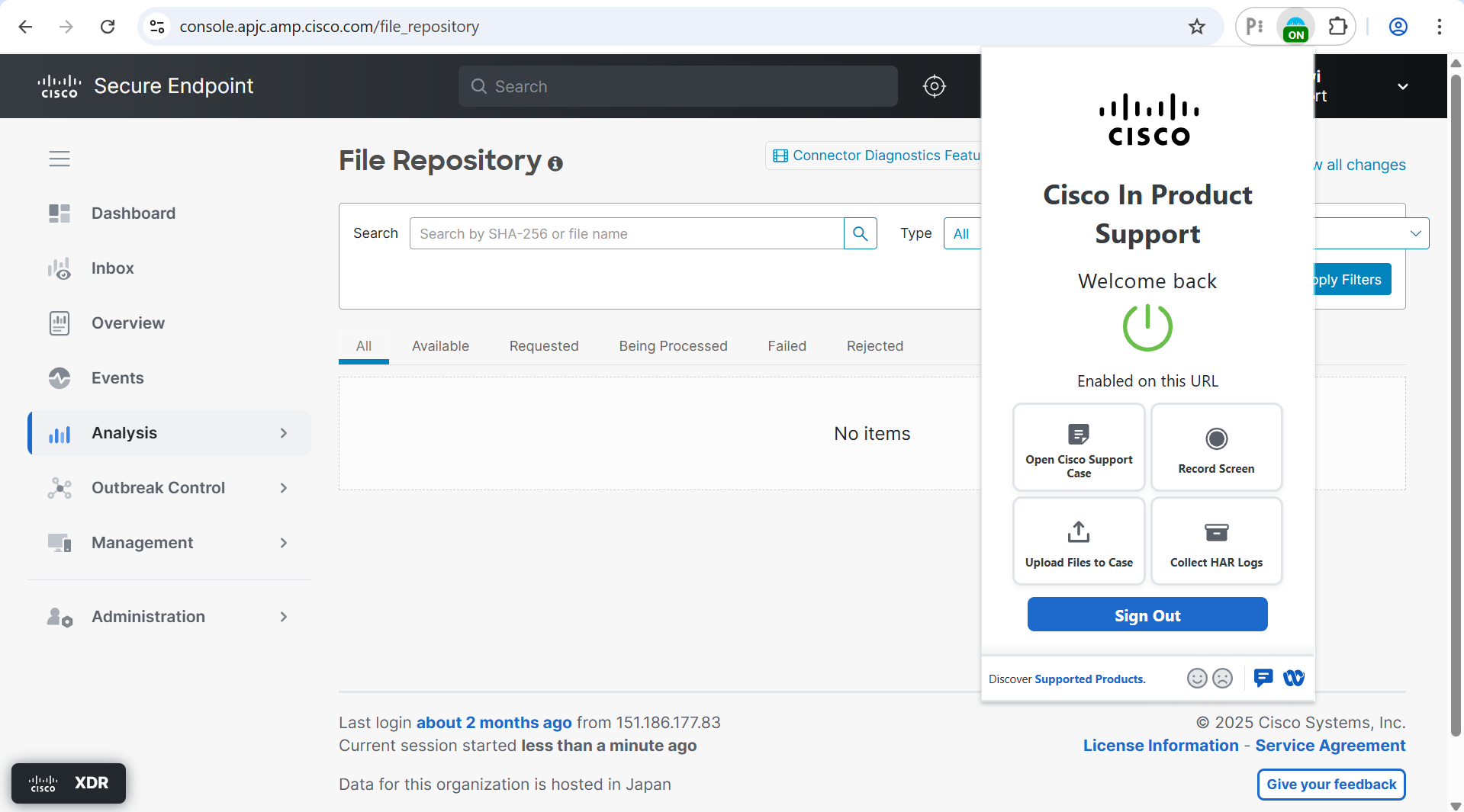
Task: Reload the page
Action: tap(108, 27)
